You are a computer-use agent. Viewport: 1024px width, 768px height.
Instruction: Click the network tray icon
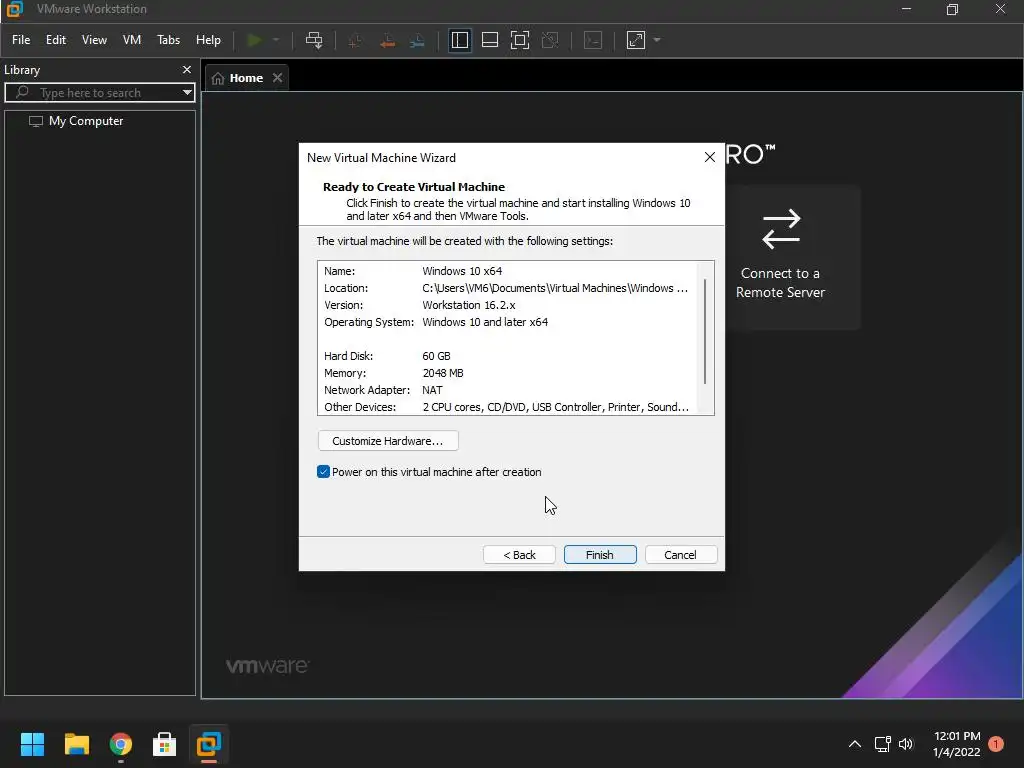882,744
